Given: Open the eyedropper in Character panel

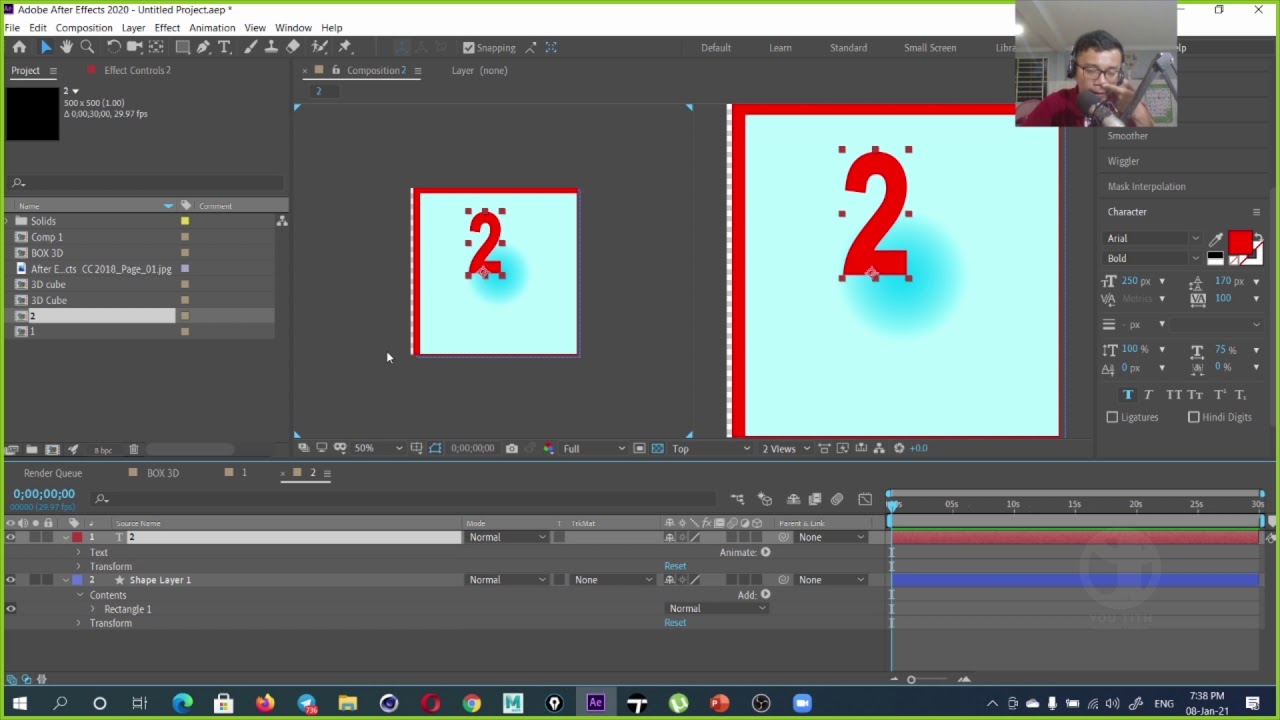Looking at the screenshot, I should pyautogui.click(x=1215, y=239).
